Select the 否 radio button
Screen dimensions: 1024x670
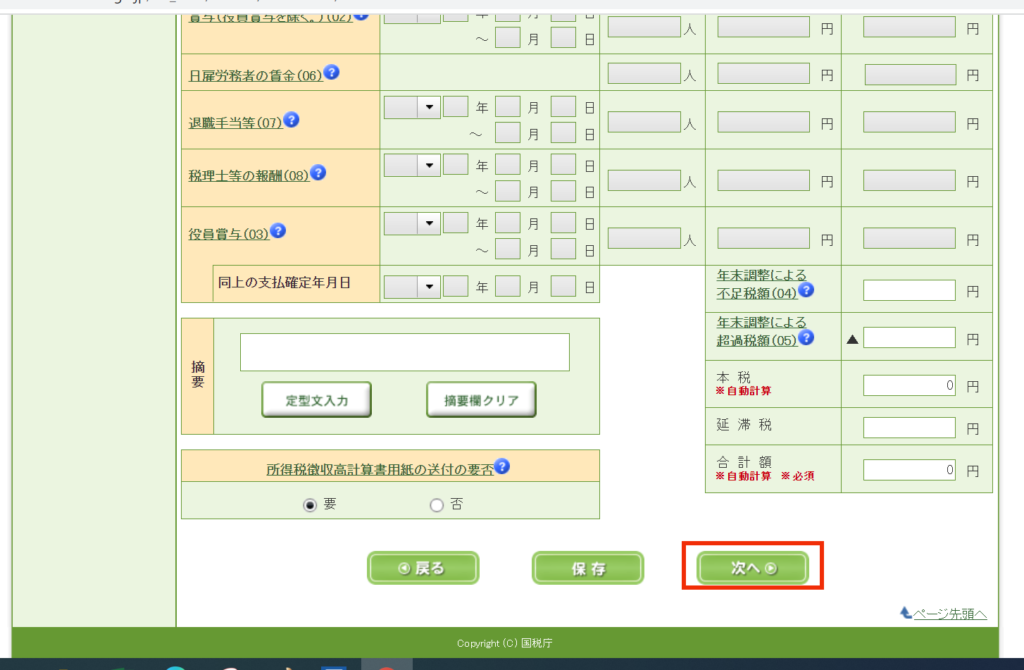point(436,506)
